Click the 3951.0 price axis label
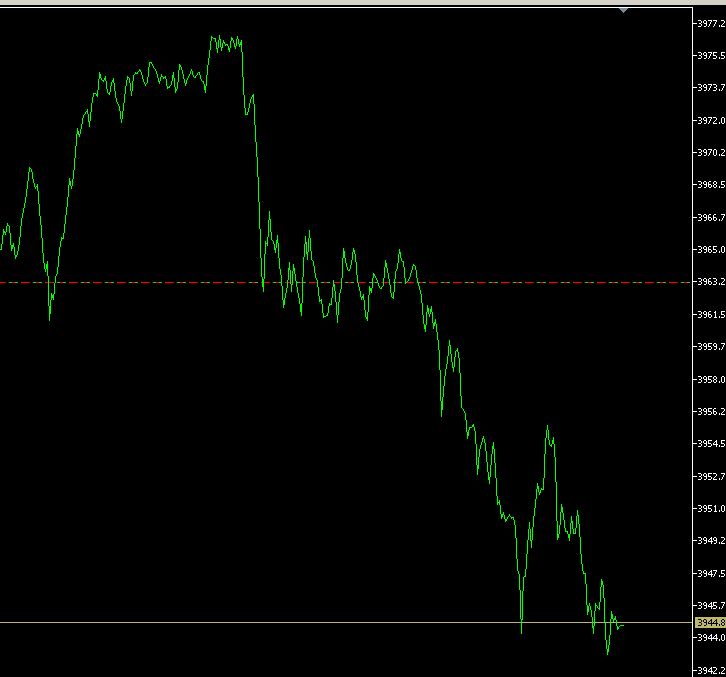 pos(710,509)
